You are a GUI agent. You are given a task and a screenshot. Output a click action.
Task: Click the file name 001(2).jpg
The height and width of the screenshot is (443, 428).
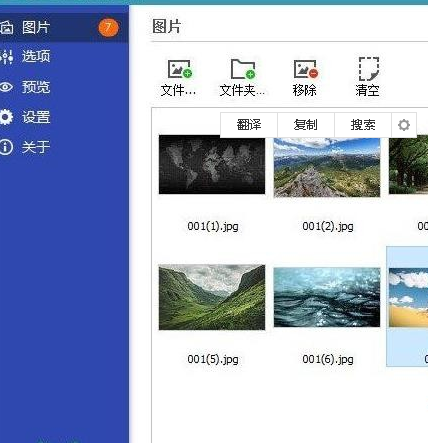pyautogui.click(x=328, y=226)
